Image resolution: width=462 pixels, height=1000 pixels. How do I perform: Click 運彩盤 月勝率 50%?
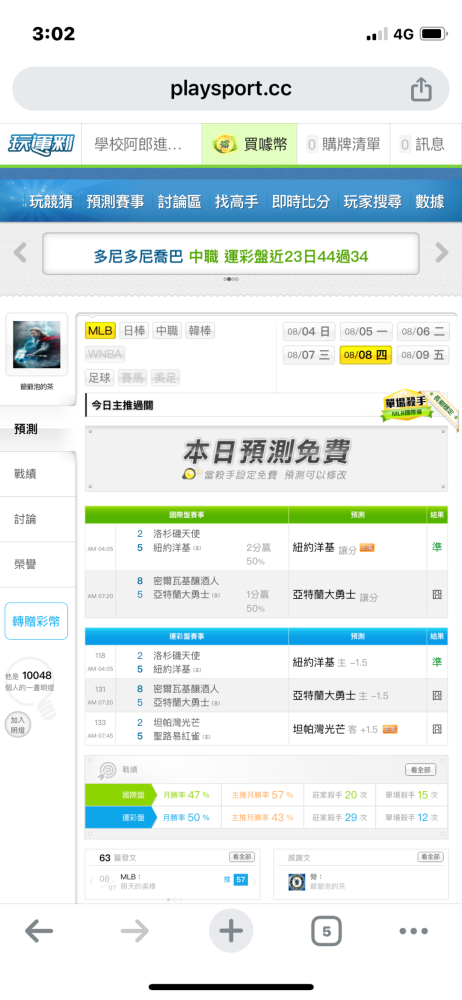186,817
